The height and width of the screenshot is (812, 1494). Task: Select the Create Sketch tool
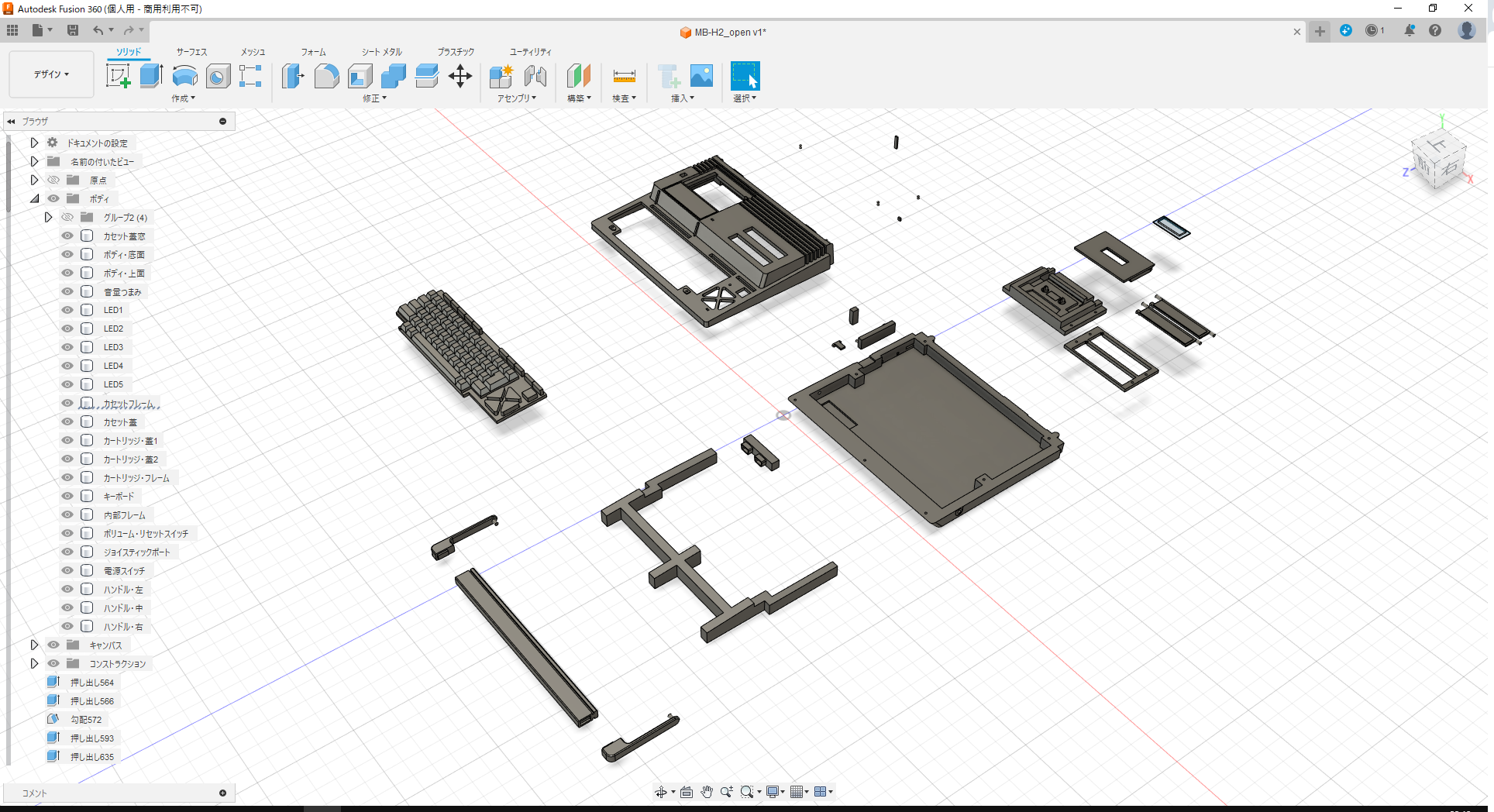coord(118,75)
